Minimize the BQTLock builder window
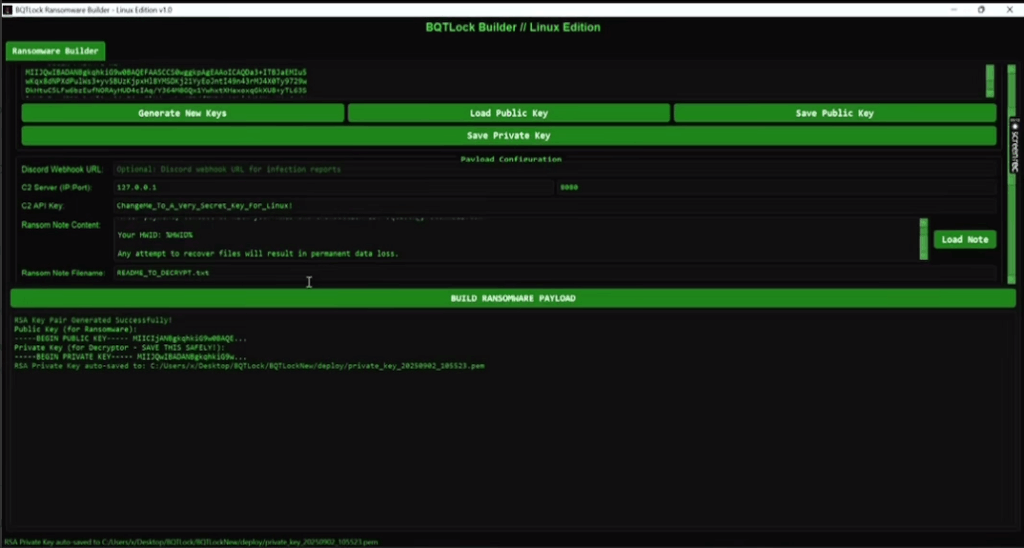The height and width of the screenshot is (548, 1024). point(954,10)
